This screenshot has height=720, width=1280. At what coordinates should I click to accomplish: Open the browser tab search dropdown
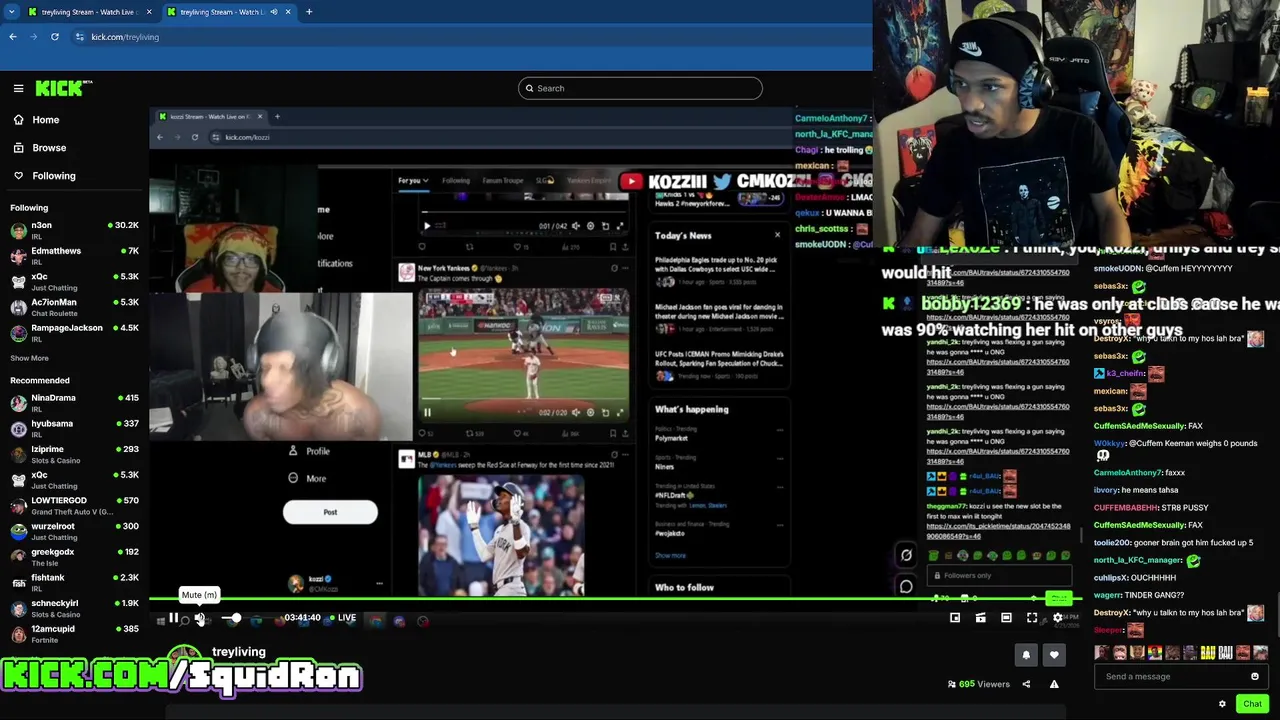coord(11,12)
